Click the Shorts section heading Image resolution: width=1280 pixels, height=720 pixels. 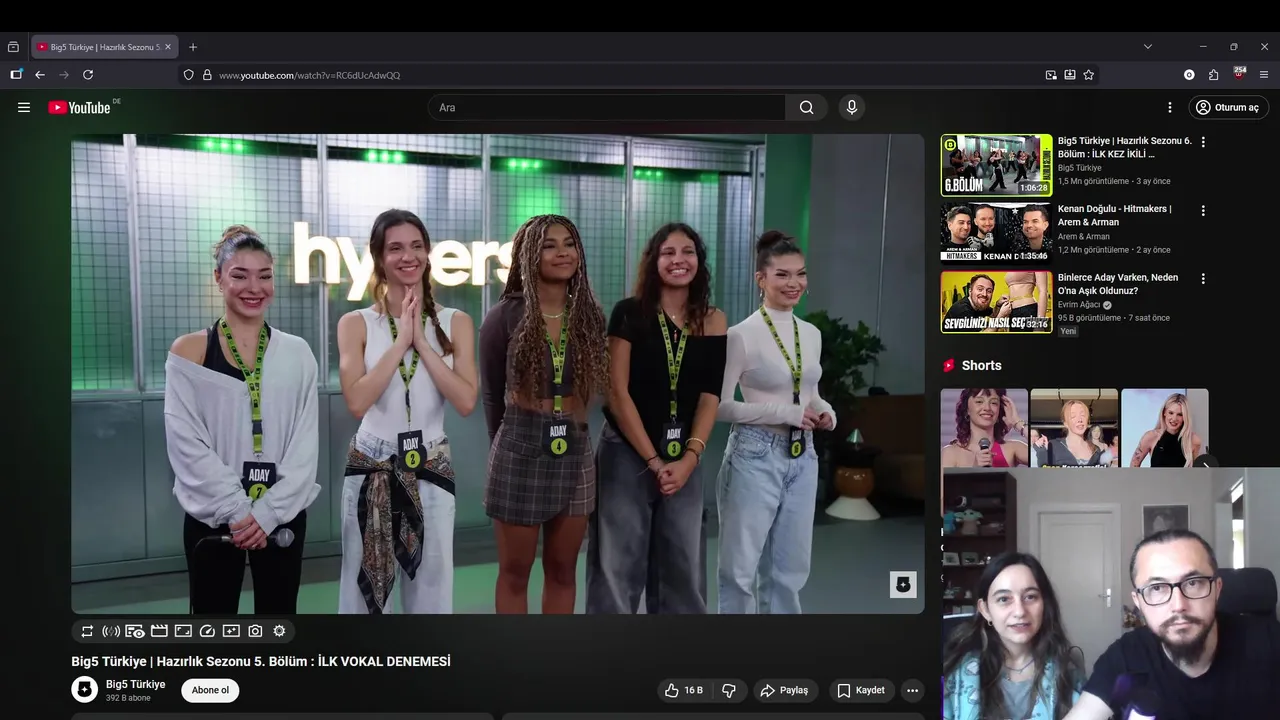point(981,366)
